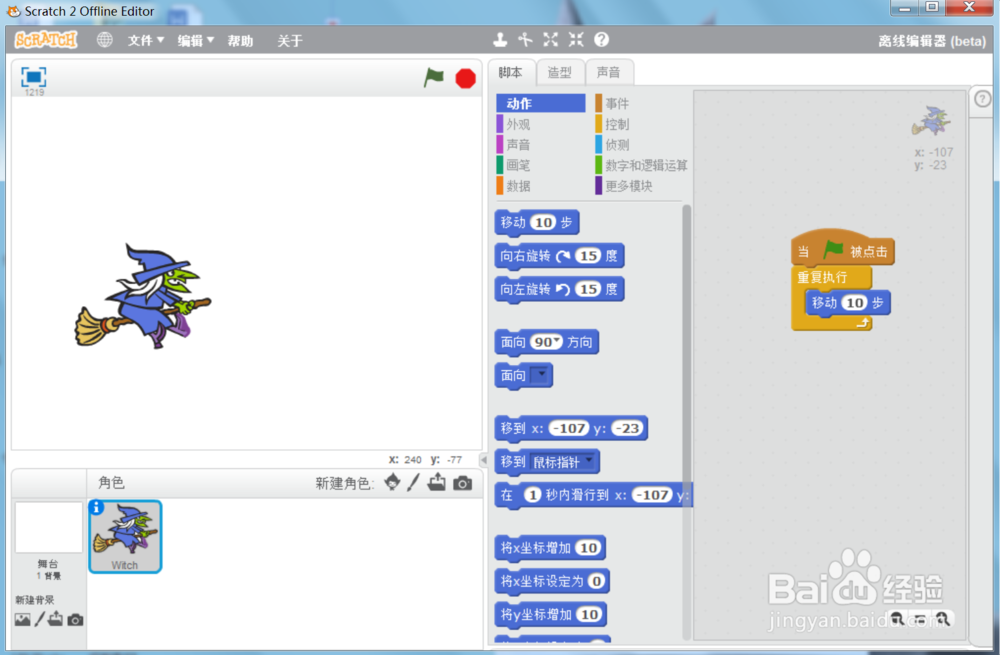Paint a new sprite with brush icon

413,483
